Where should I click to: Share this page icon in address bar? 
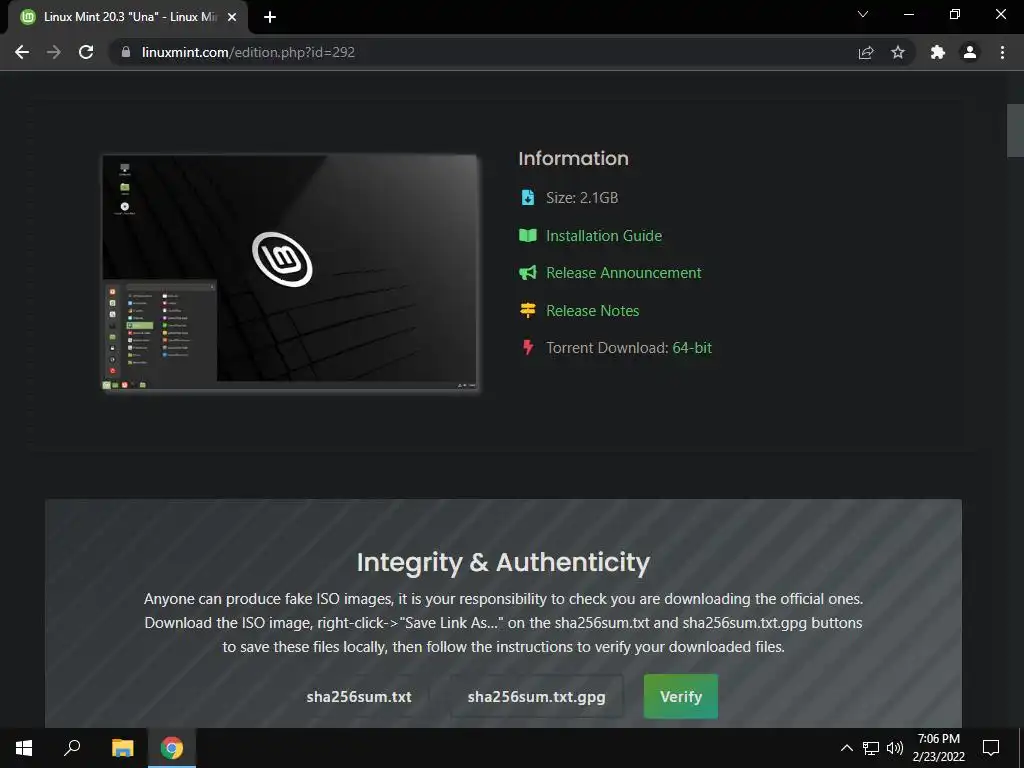[x=866, y=52]
